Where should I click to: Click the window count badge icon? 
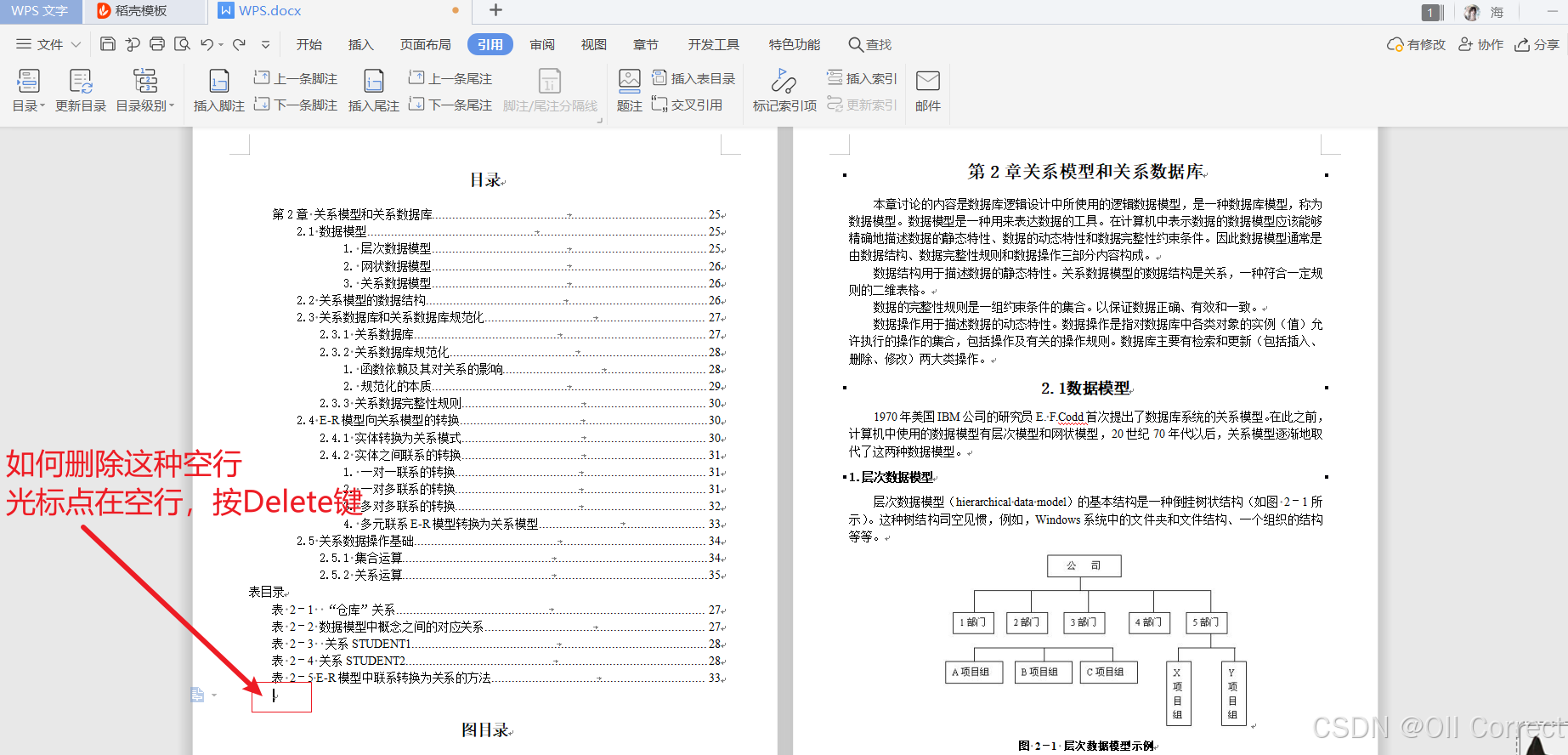tap(1431, 12)
